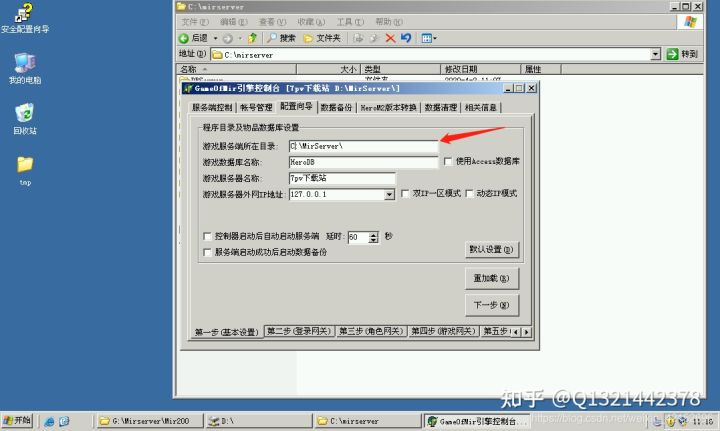
Task: Click the blue Undo toolbar icon
Action: coord(406,38)
